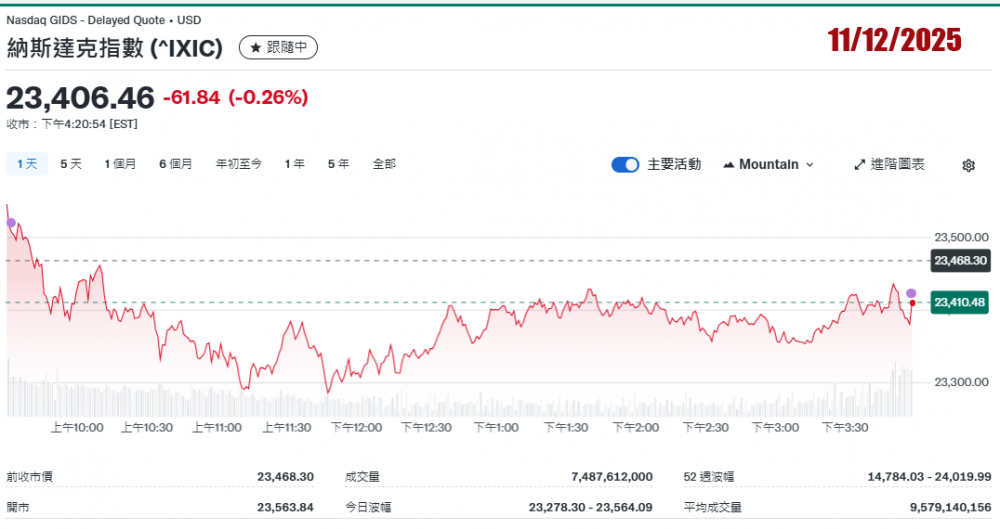
Task: Switch to 1個月 range
Action: (120, 164)
